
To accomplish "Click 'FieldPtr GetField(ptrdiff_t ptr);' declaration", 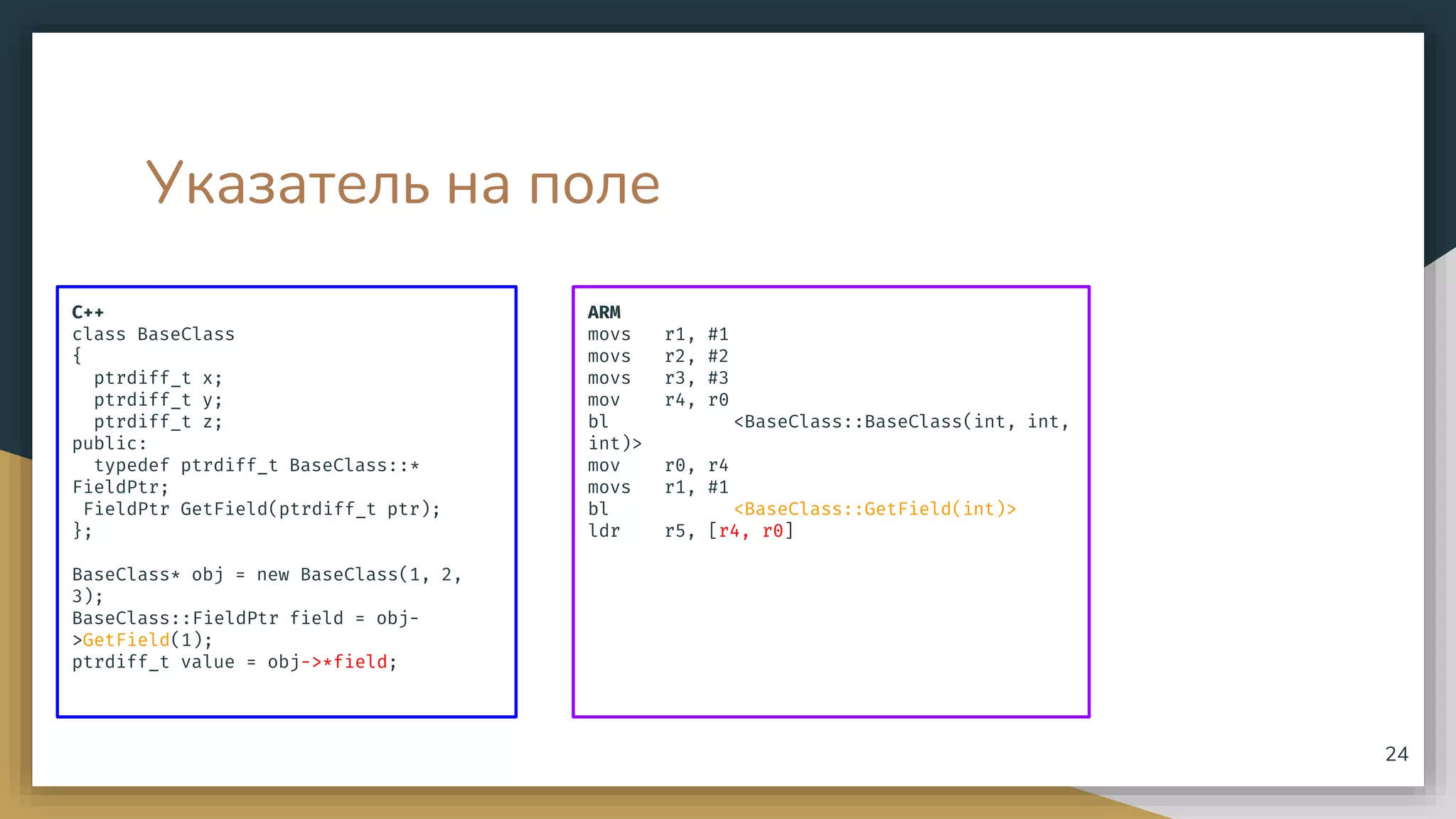I will coord(262,509).
